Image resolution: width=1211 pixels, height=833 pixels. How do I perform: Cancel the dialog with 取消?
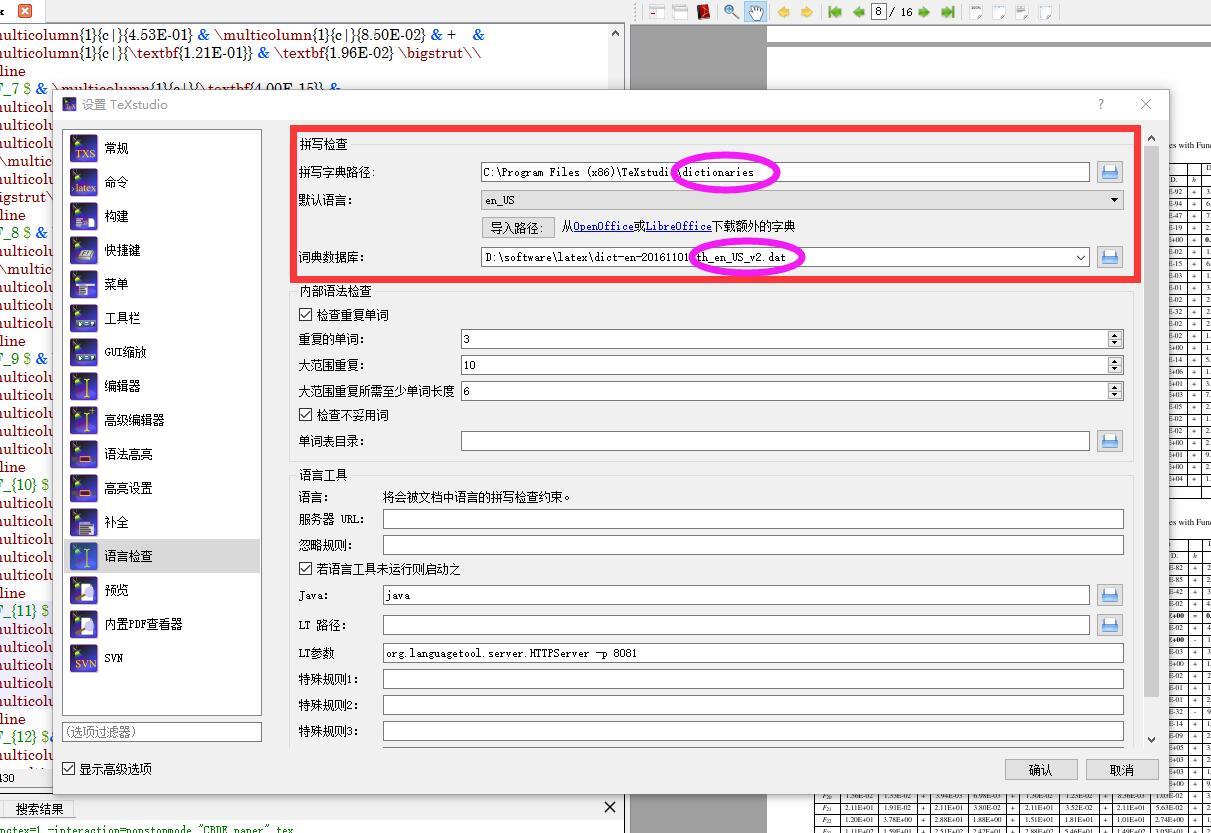click(1122, 770)
